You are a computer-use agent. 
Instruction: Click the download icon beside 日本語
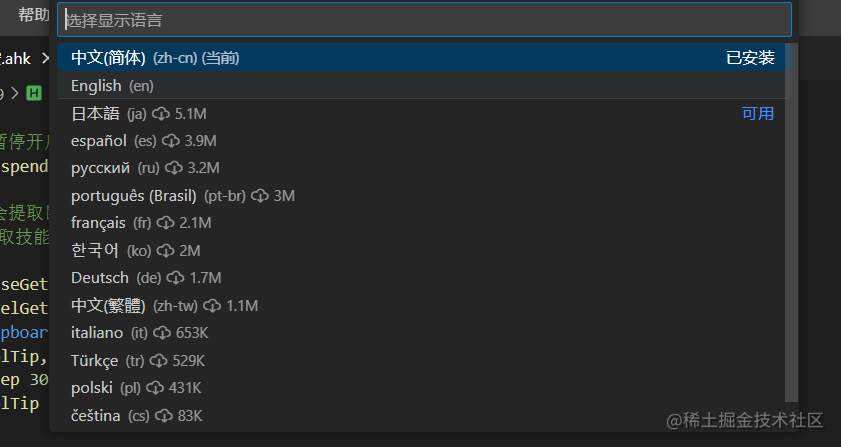click(x=161, y=114)
